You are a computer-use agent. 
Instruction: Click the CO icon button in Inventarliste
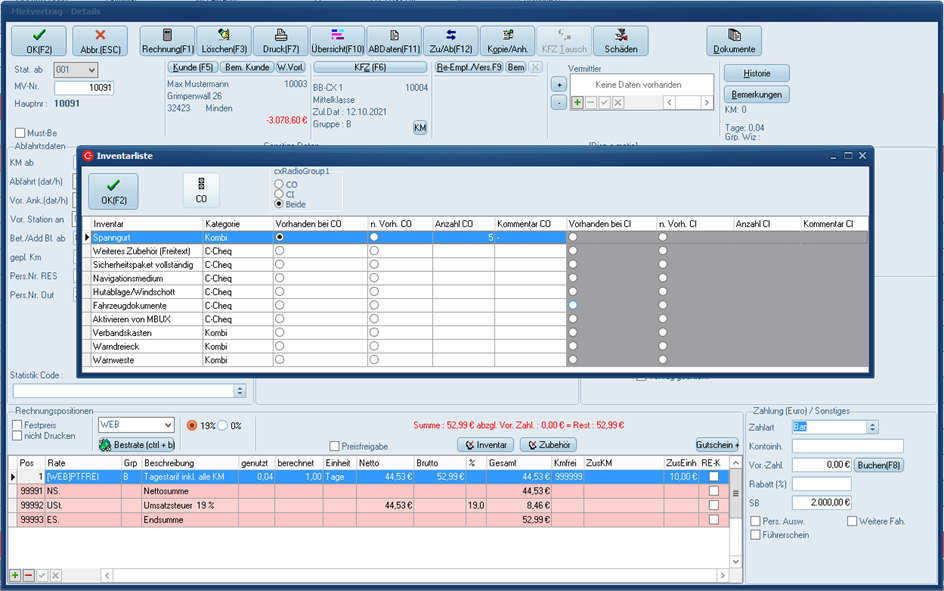click(201, 190)
